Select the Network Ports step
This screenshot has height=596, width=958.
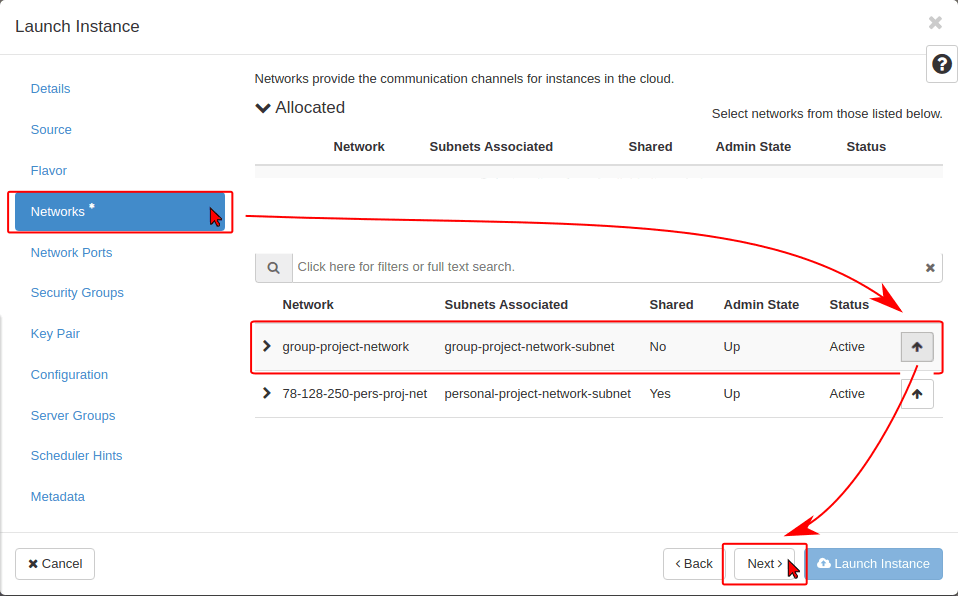[x=71, y=253]
